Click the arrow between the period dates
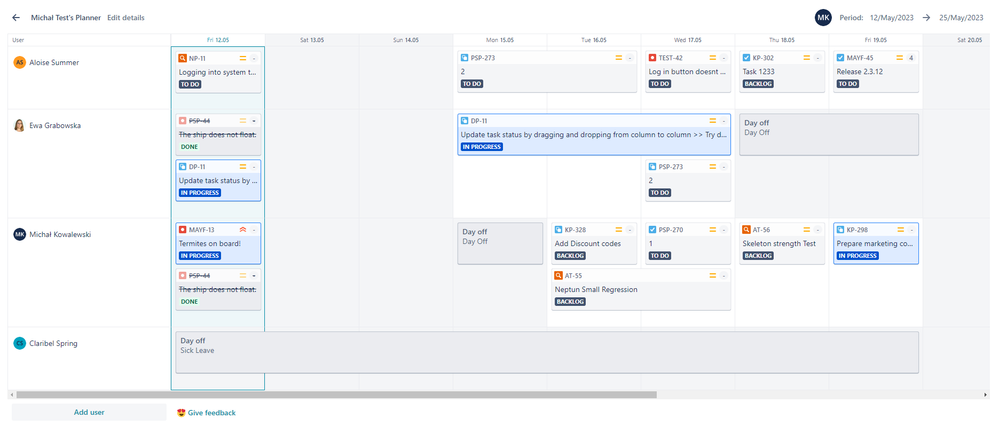The image size is (999, 427). [x=927, y=18]
